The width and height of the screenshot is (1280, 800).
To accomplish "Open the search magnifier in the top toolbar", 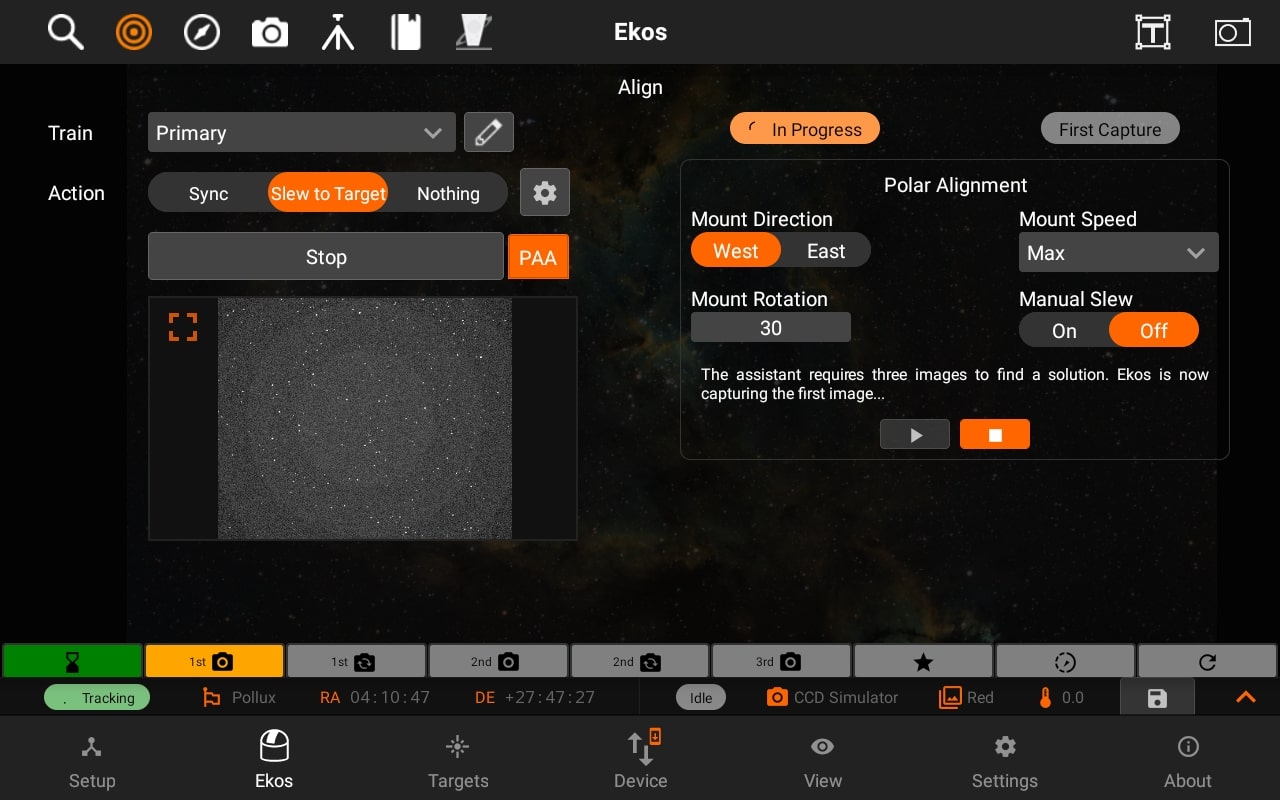I will (66, 32).
